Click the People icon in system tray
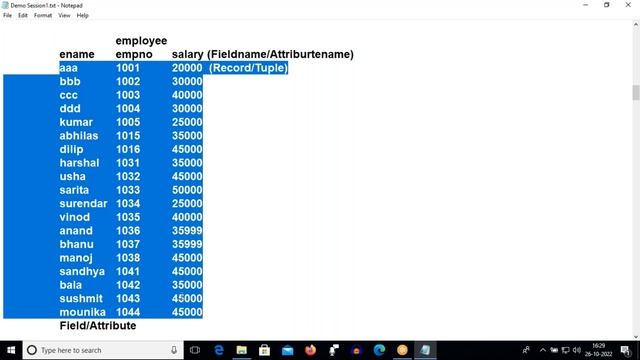The width and height of the screenshot is (640, 360). (526, 350)
